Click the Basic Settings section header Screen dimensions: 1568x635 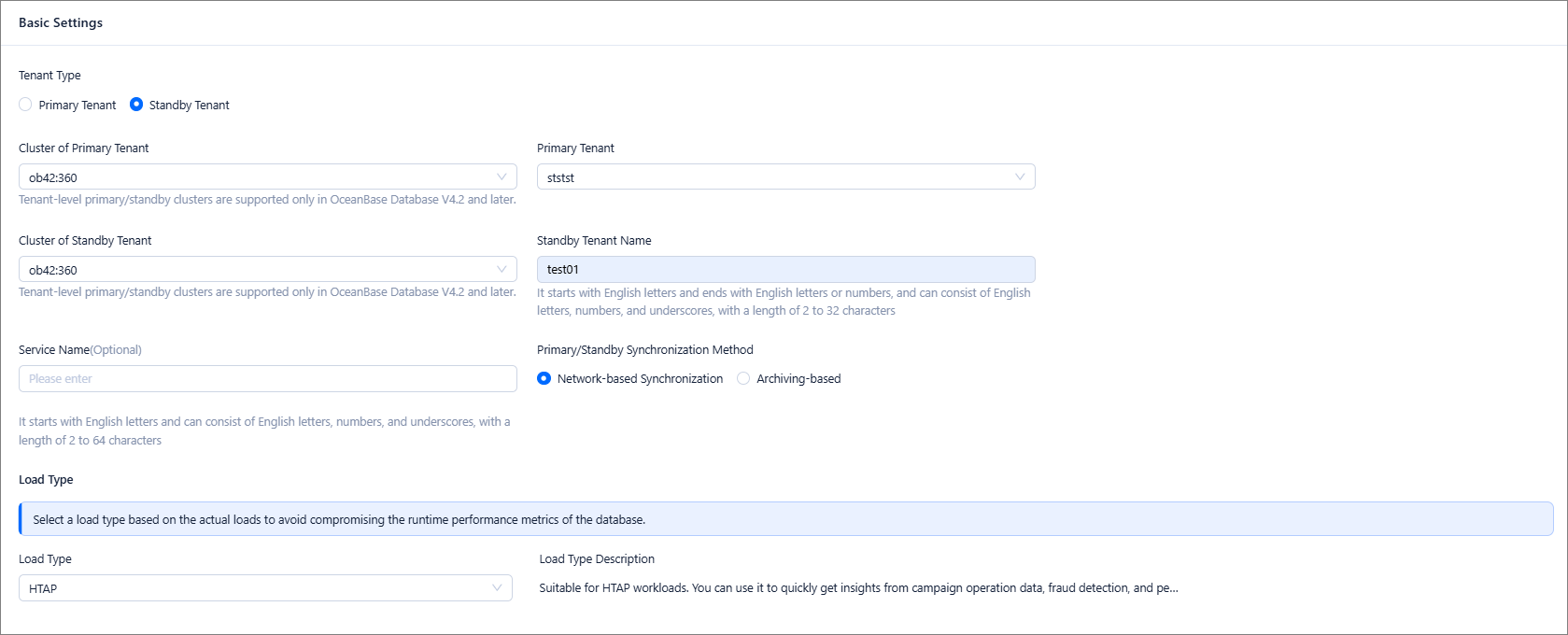point(61,22)
